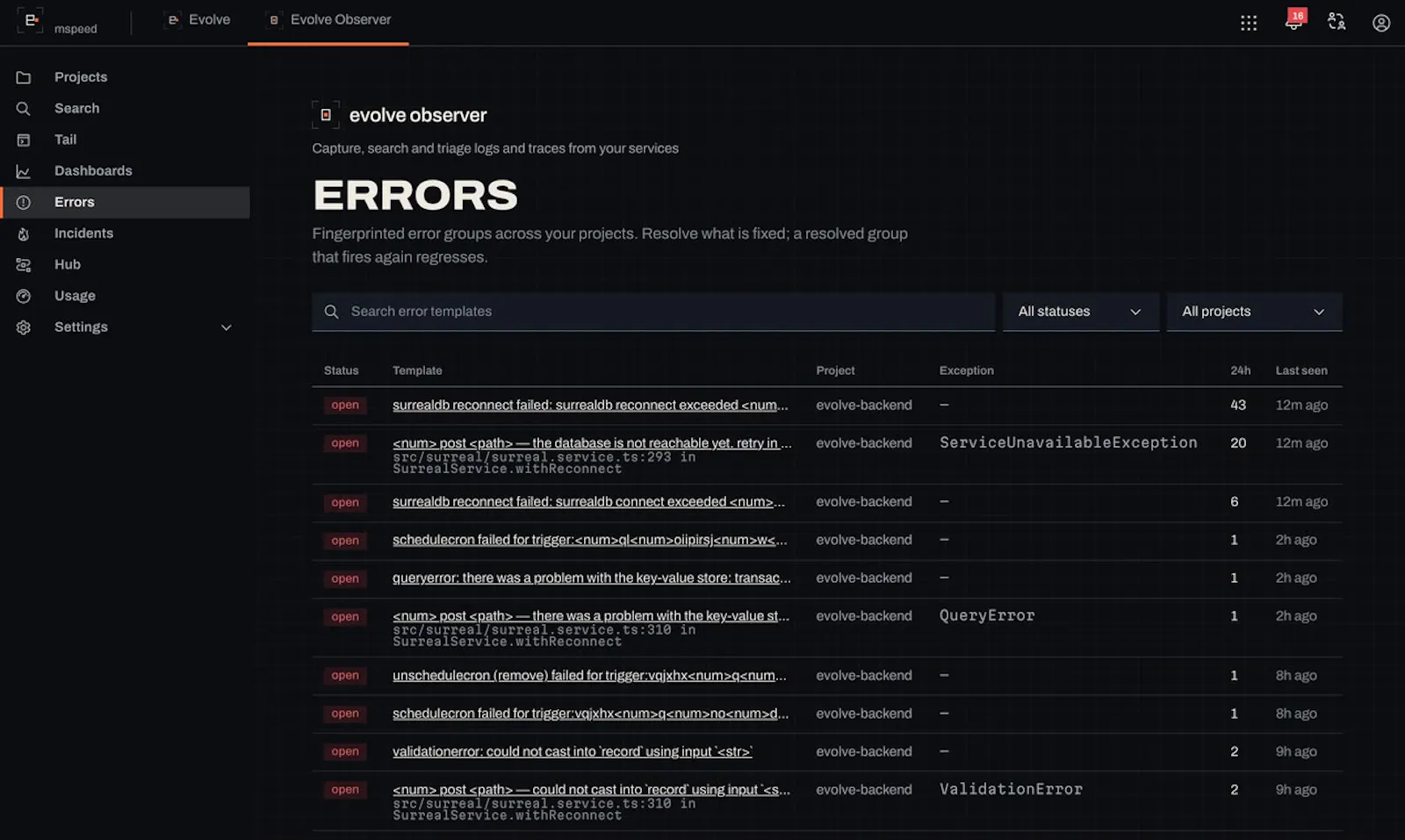Click the open badge on first row
This screenshot has width=1405, height=840.
coord(345,406)
